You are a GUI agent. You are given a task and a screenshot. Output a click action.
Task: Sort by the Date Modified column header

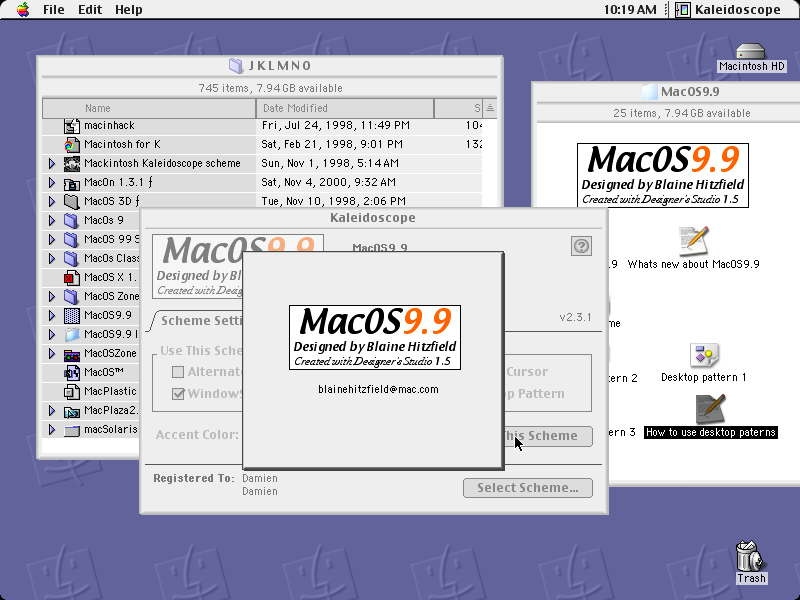click(345, 108)
